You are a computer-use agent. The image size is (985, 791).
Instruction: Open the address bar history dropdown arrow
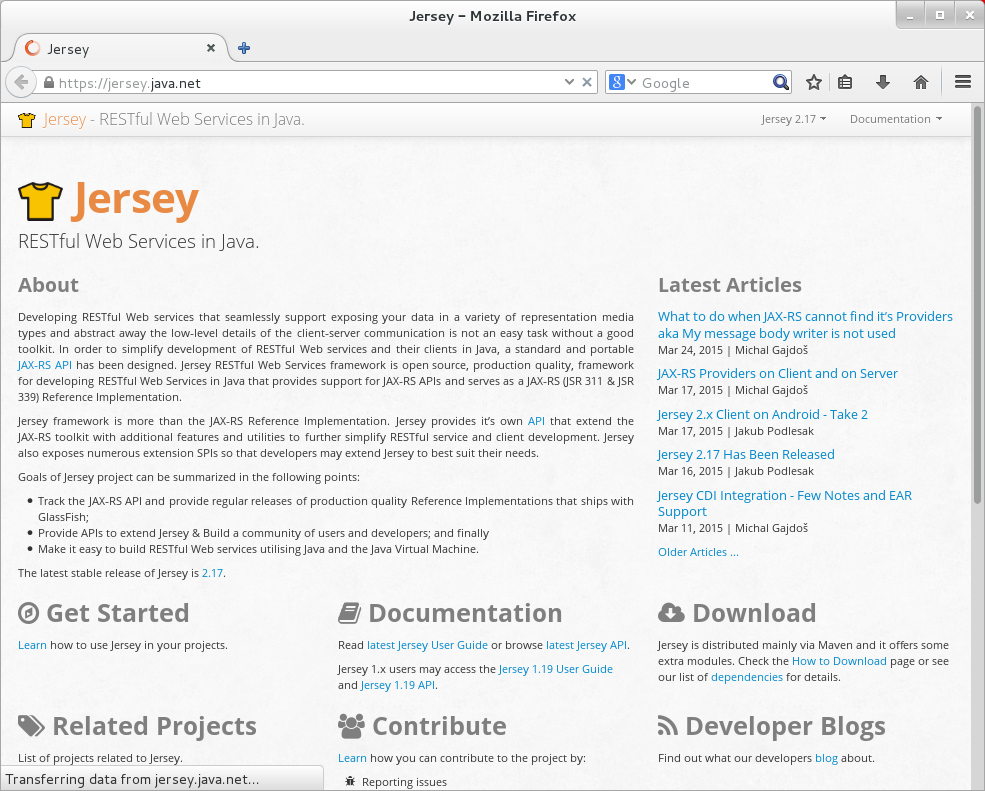click(x=569, y=82)
